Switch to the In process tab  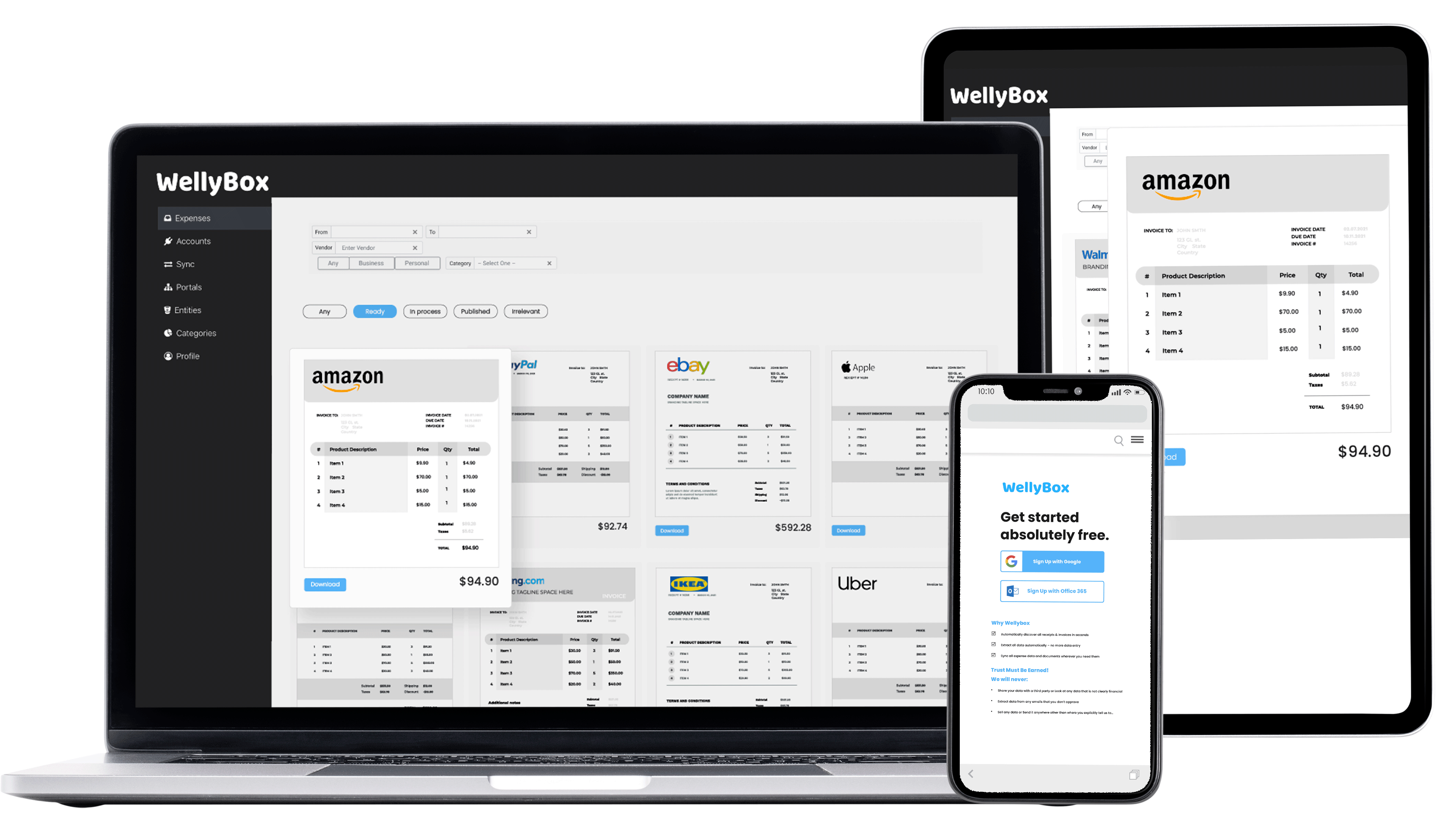click(423, 311)
